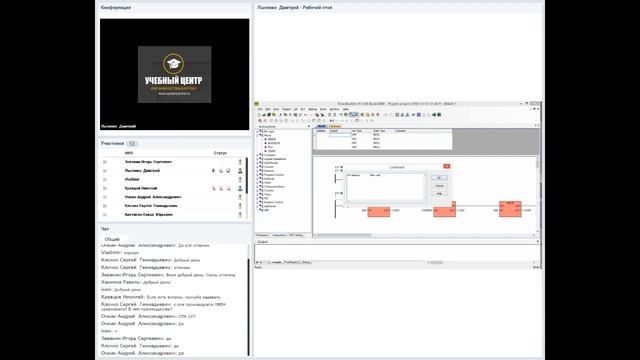Click the participants count badge 12

pyautogui.click(x=131, y=144)
